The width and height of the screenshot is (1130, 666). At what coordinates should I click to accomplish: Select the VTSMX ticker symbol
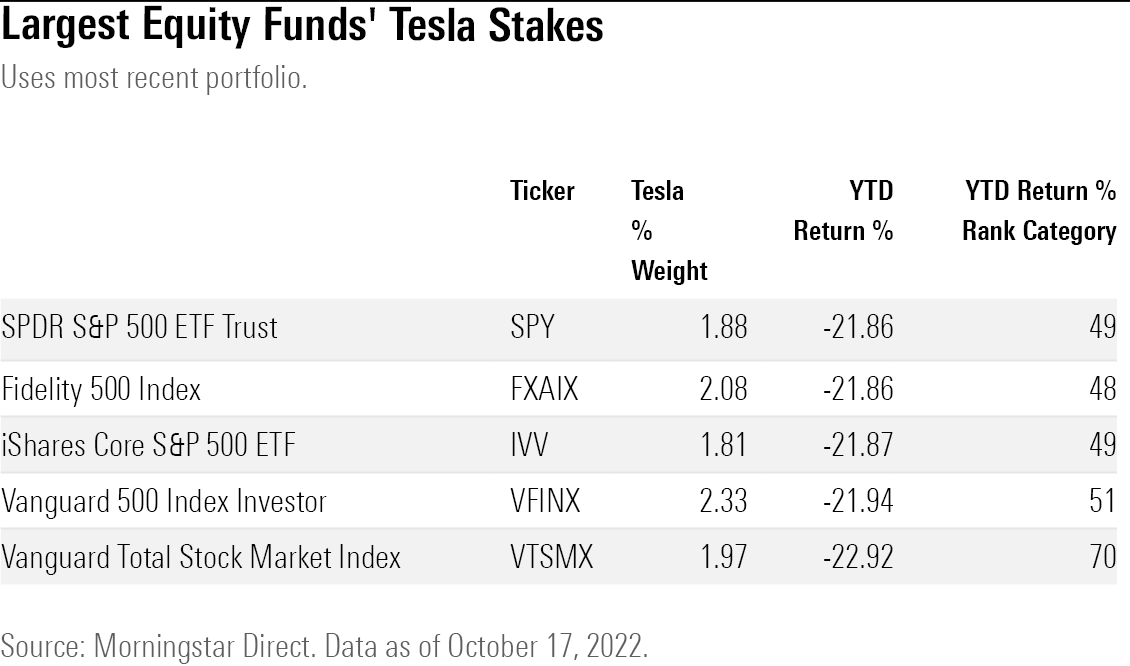[551, 557]
